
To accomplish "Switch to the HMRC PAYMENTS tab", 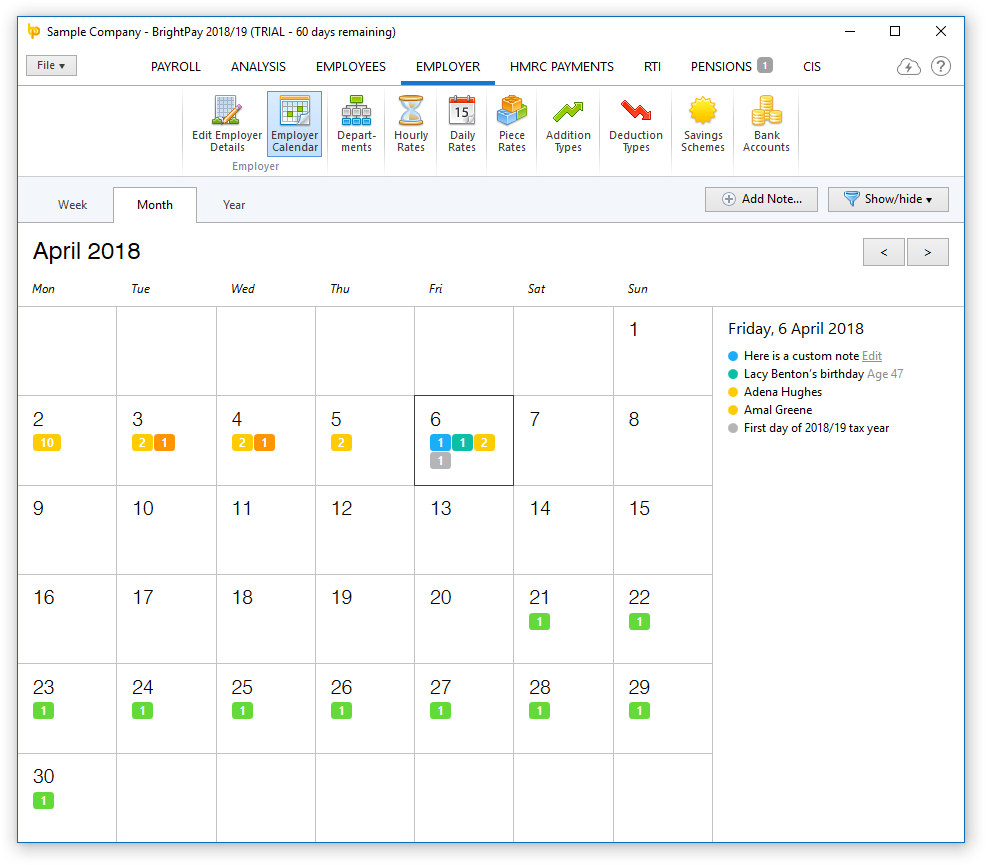I will (x=562, y=67).
